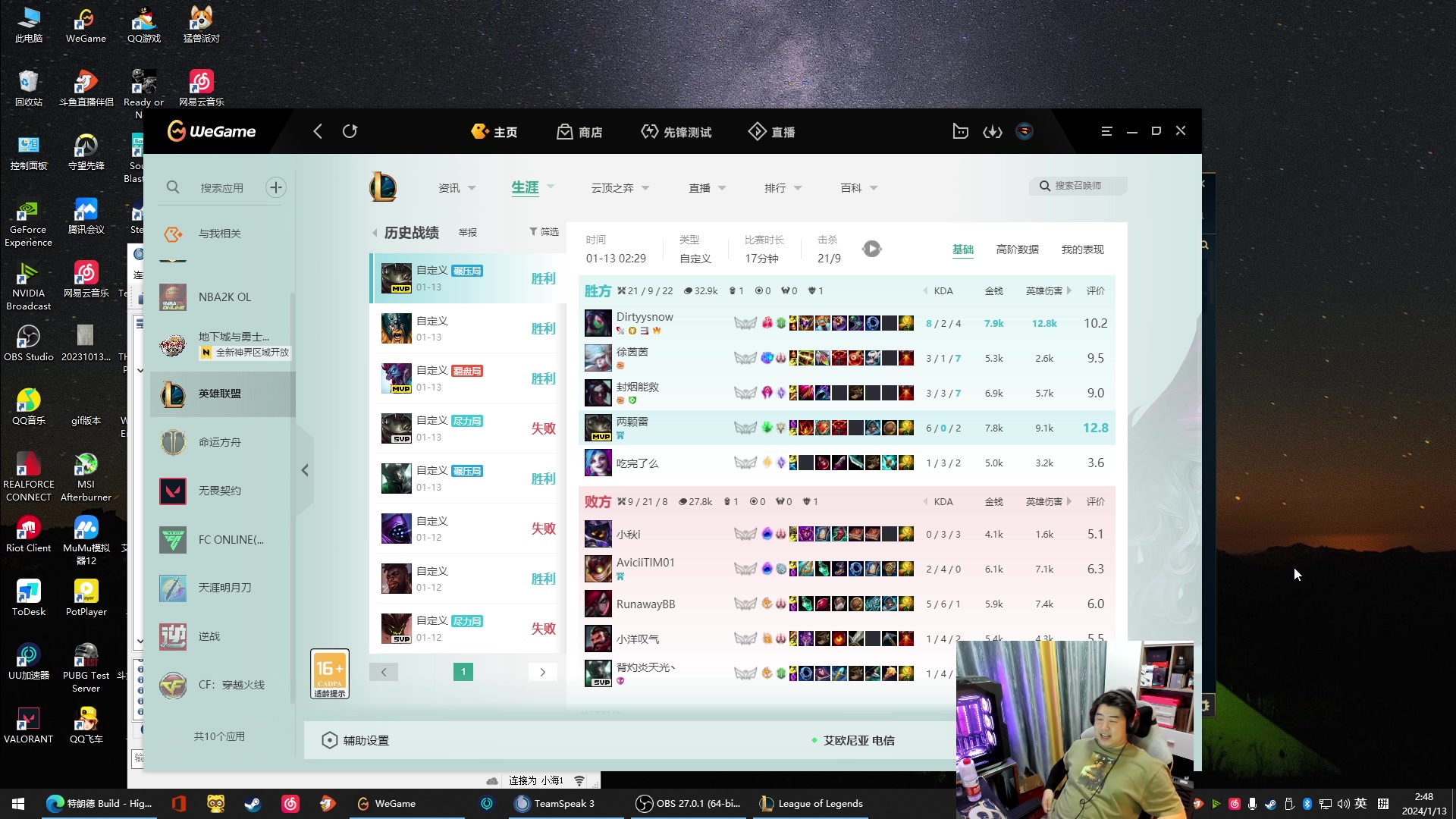Open TeamSpeak 3 from the taskbar
The image size is (1456, 819).
[556, 803]
